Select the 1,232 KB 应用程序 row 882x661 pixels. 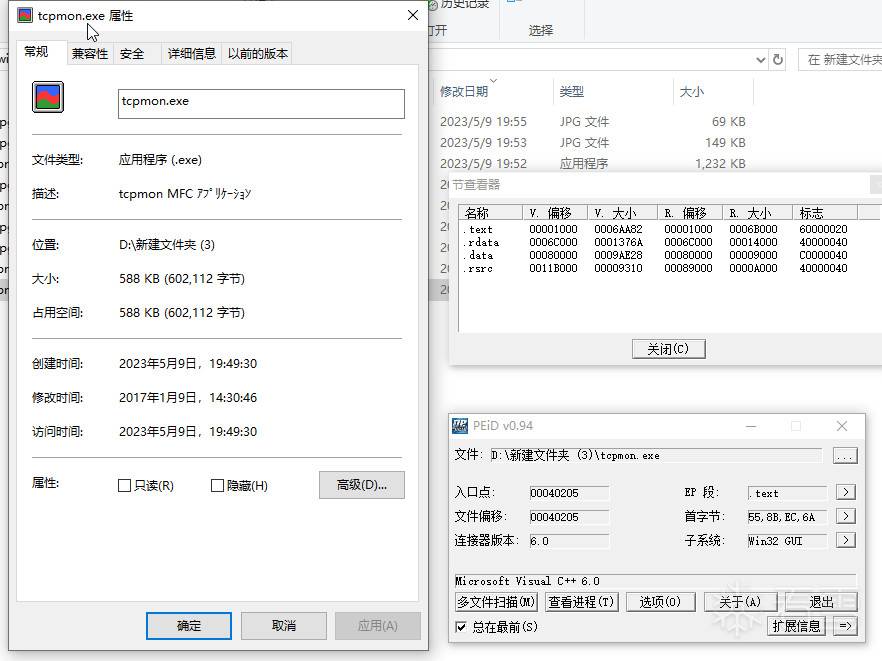coord(594,163)
